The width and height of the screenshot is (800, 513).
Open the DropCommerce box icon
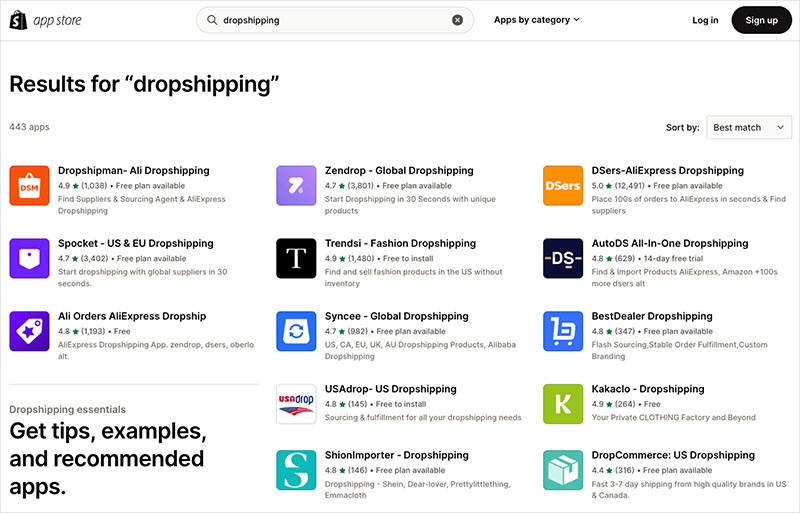click(563, 470)
